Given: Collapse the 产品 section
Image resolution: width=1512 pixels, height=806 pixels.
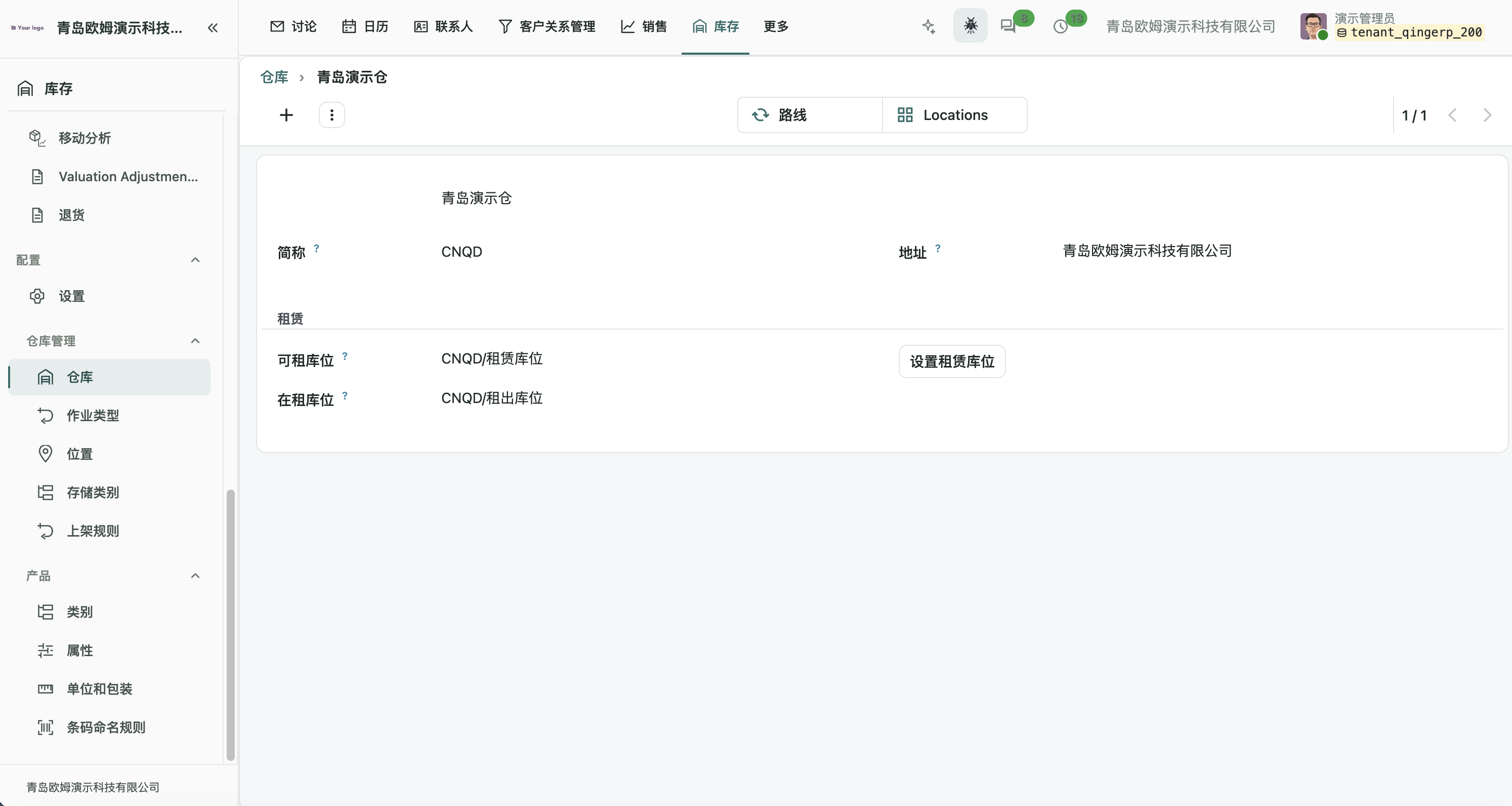Looking at the screenshot, I should 195,576.
